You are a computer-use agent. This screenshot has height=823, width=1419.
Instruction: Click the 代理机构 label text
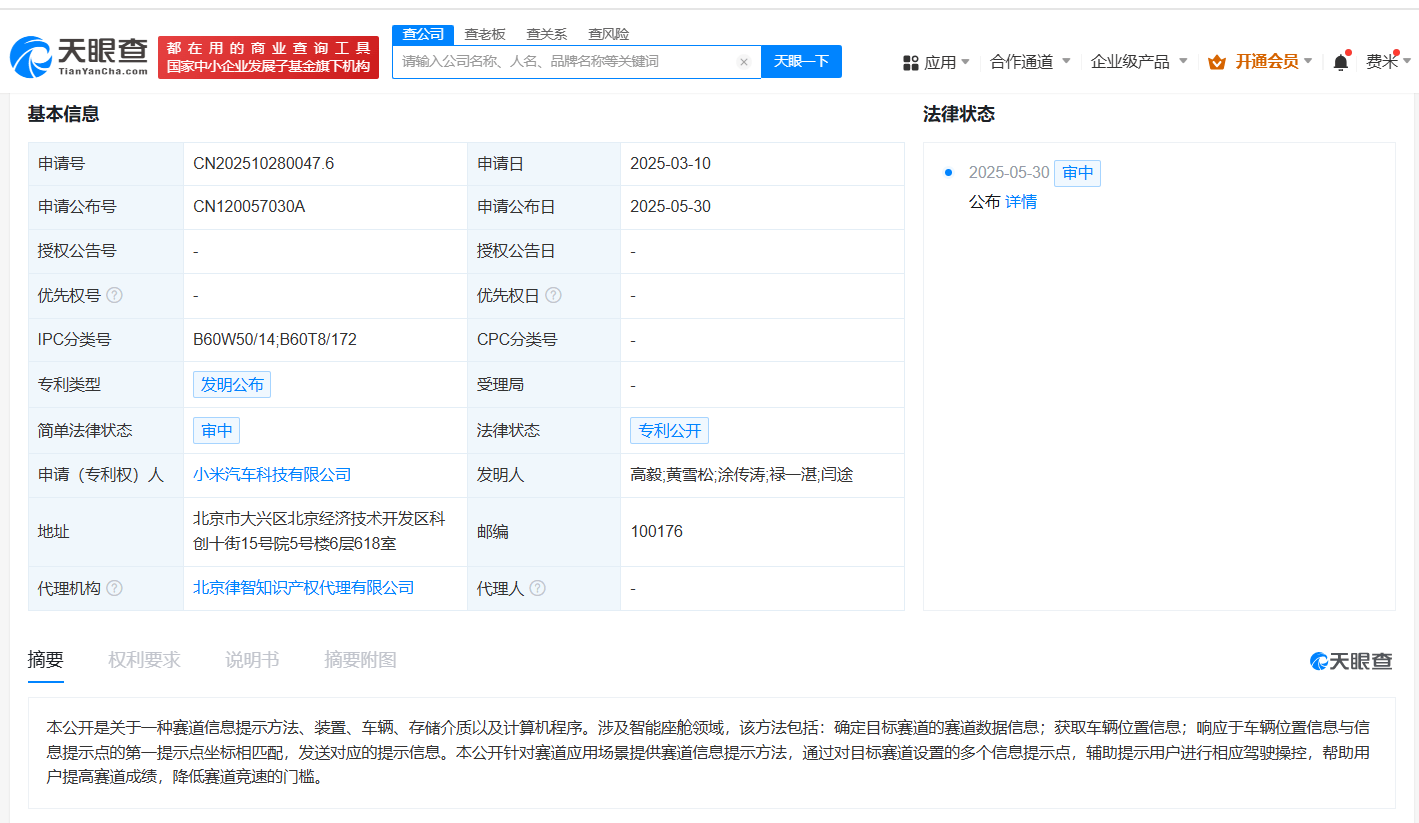[x=69, y=588]
